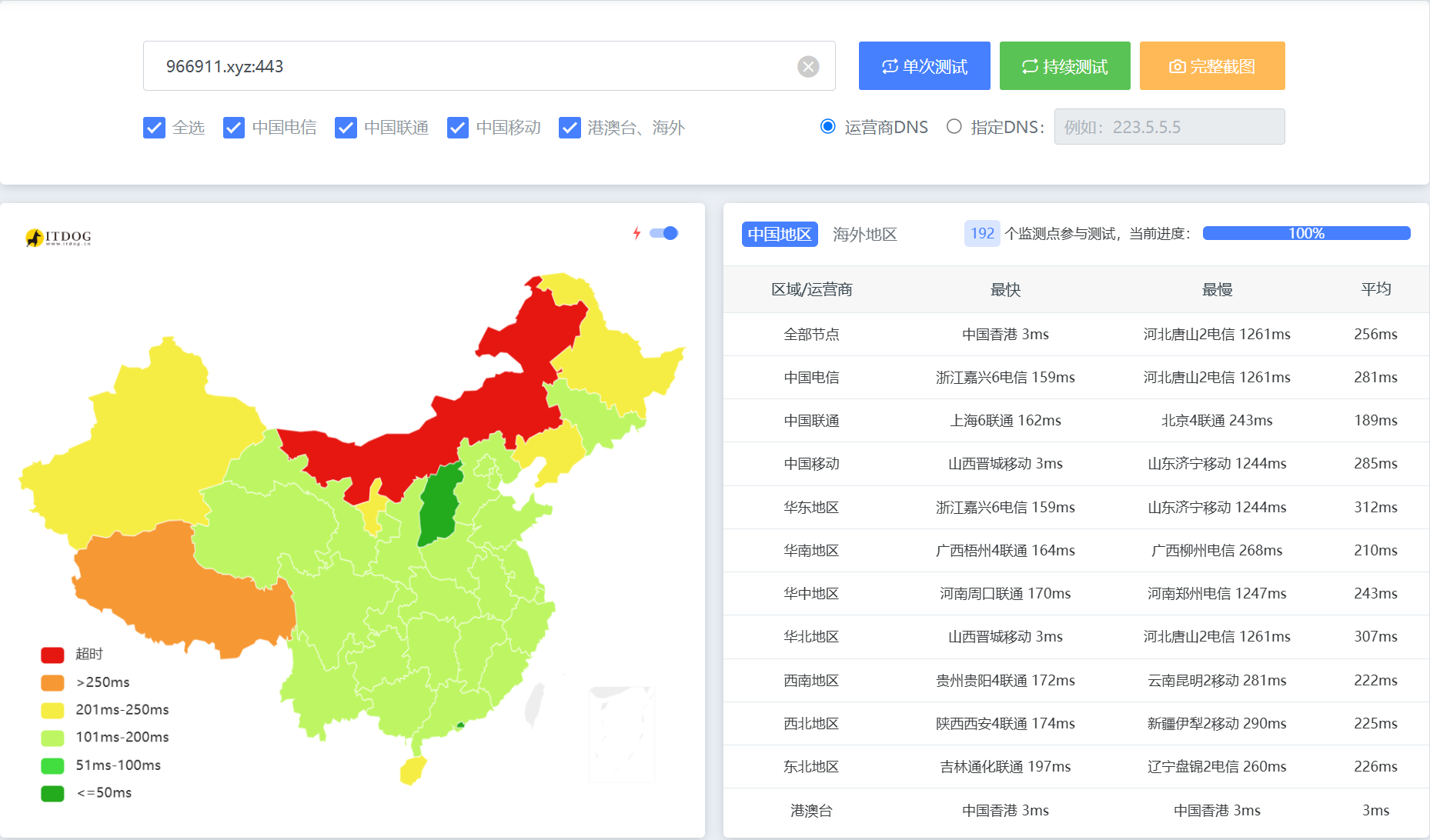Click the 辽宁盘锦2电信 260ms cell
Image resolution: width=1430 pixels, height=840 pixels.
coord(1217,766)
